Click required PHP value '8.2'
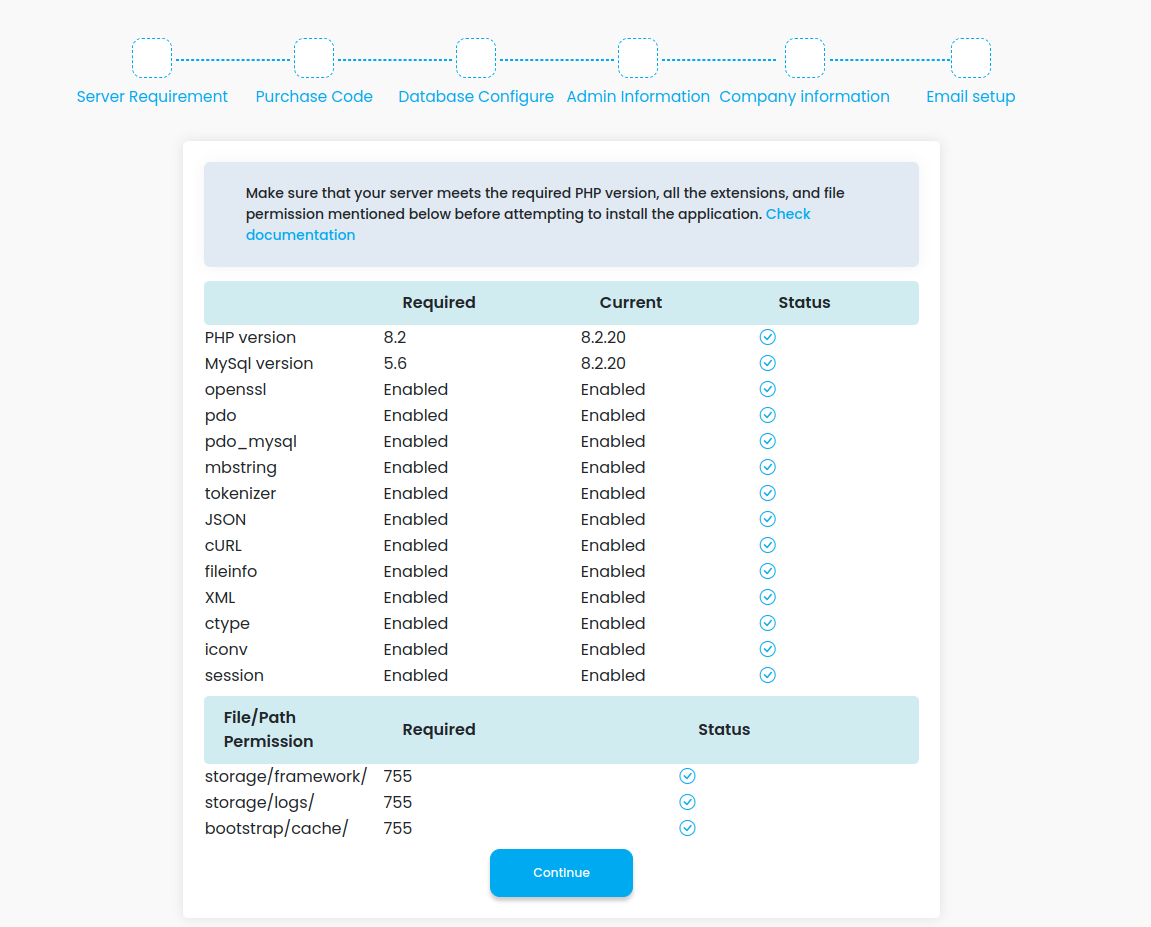Viewport: 1151px width, 927px height. coord(395,338)
